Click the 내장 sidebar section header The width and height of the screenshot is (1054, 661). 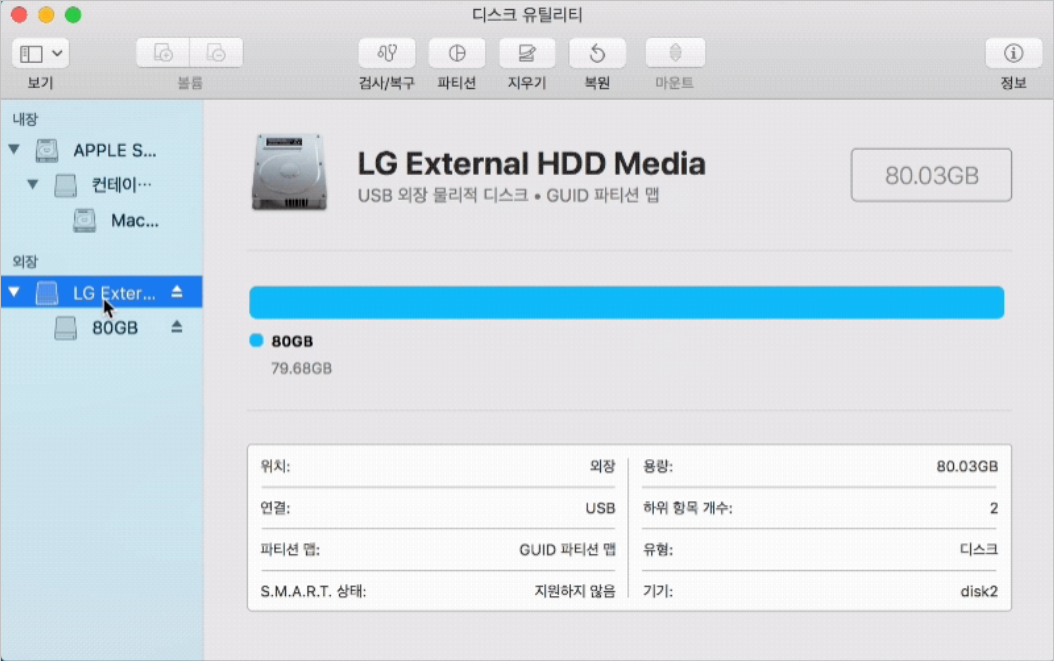click(26, 119)
